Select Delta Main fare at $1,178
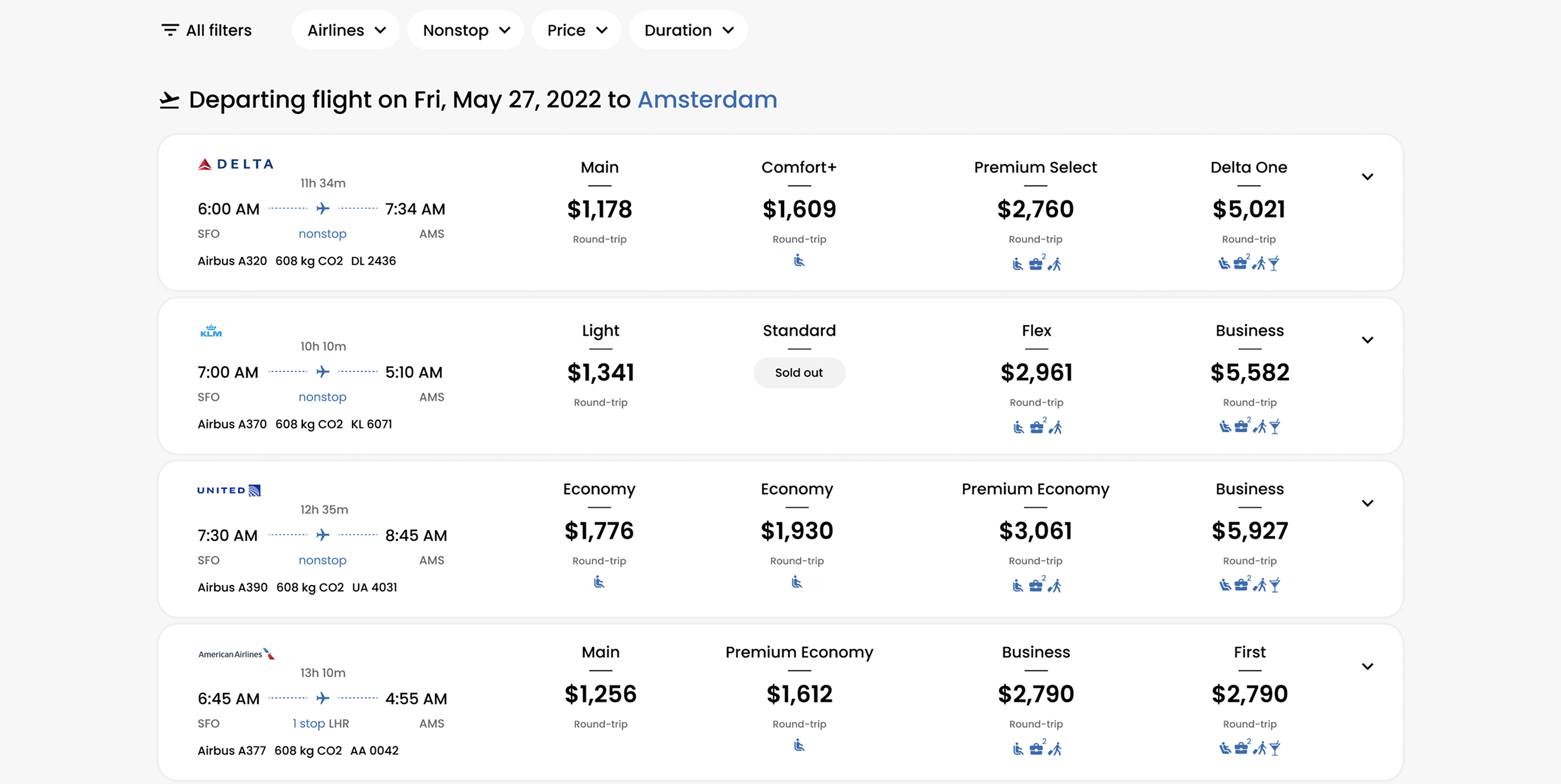The height and width of the screenshot is (784, 1561). pos(600,209)
